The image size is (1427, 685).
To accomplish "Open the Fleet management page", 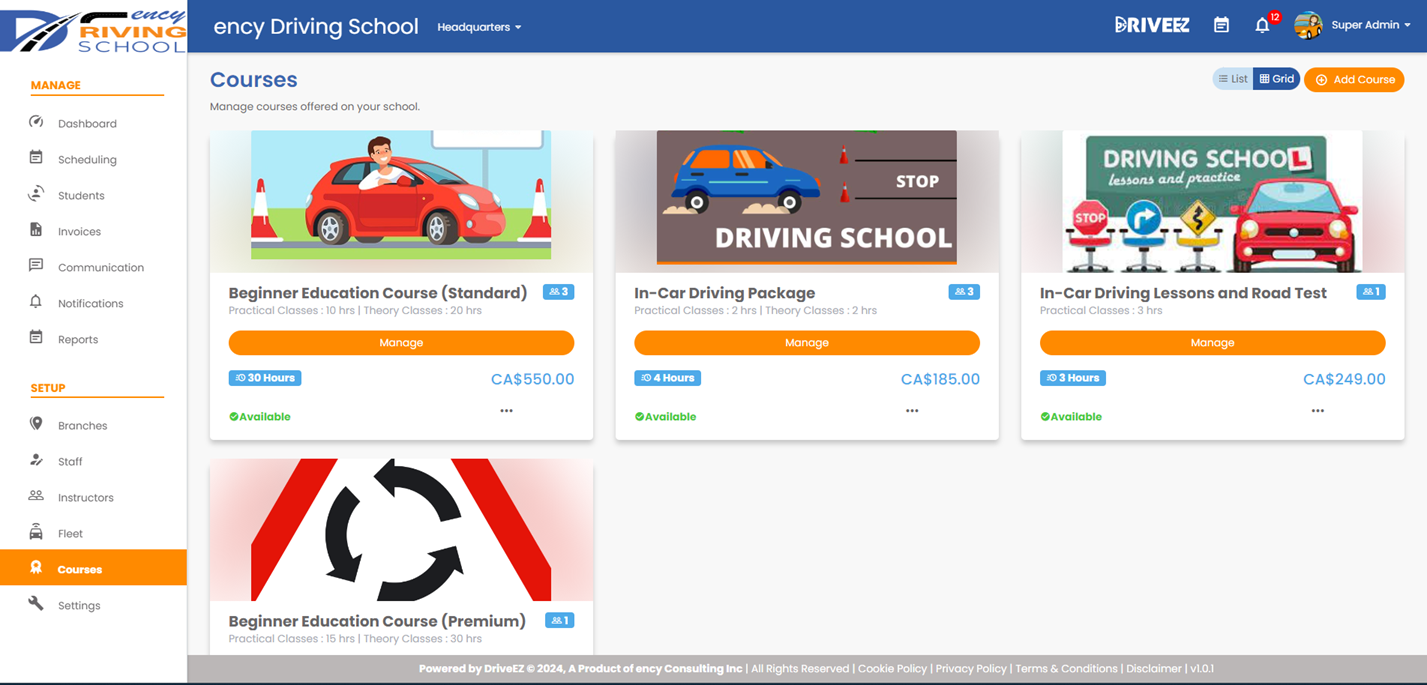I will (71, 533).
